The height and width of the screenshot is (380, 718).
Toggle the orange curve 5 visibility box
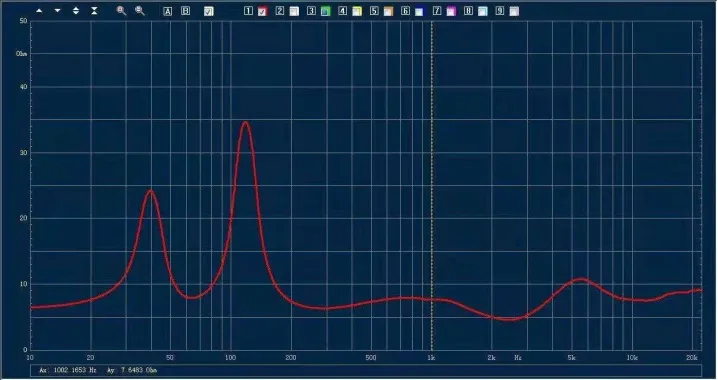pos(388,11)
